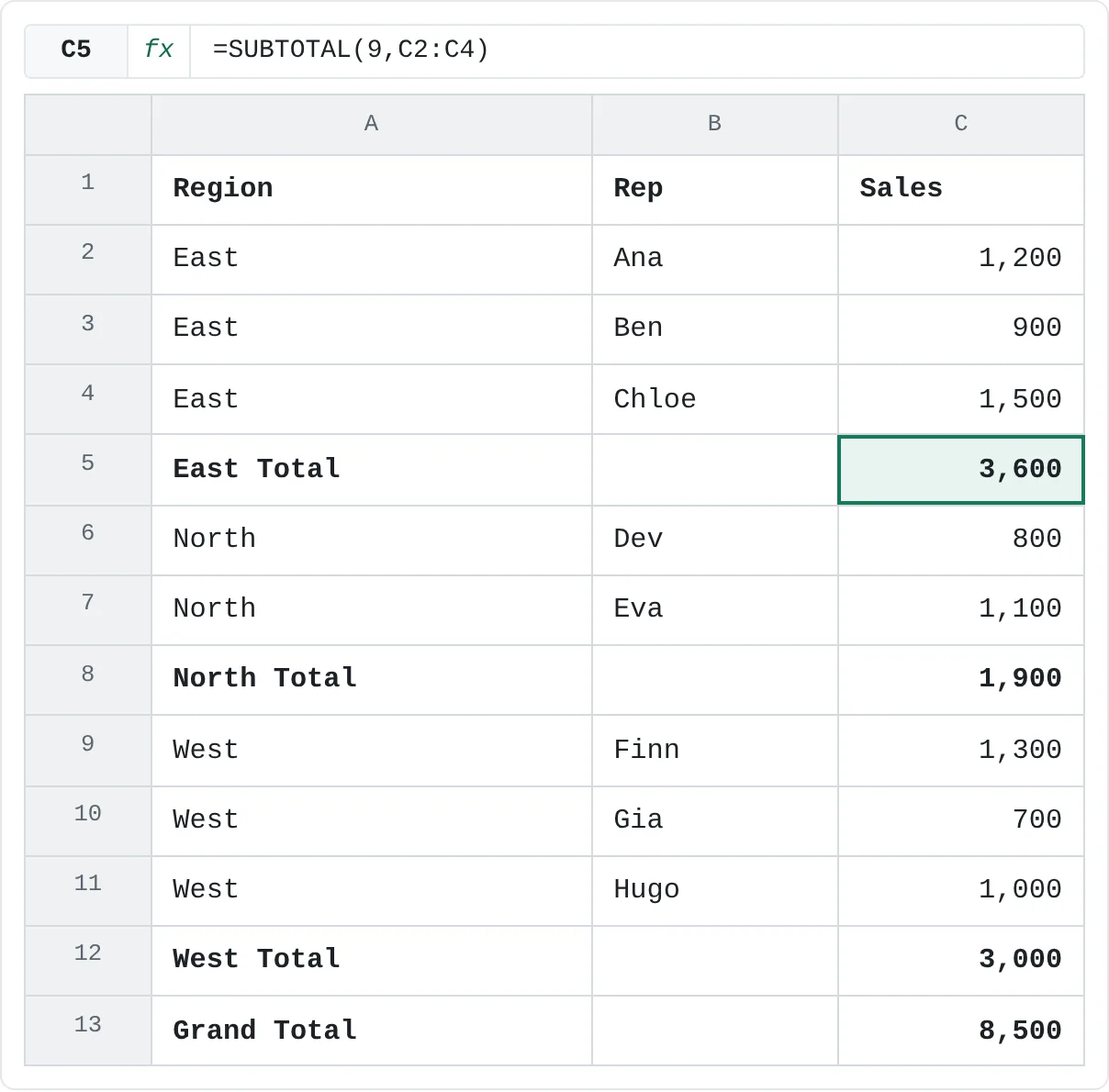Select row 13 header
The width and height of the screenshot is (1109, 1092).
(x=88, y=1031)
